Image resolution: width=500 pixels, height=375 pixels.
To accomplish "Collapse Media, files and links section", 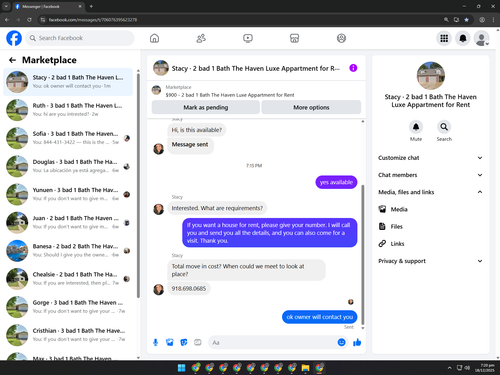I will pyautogui.click(x=430, y=192).
